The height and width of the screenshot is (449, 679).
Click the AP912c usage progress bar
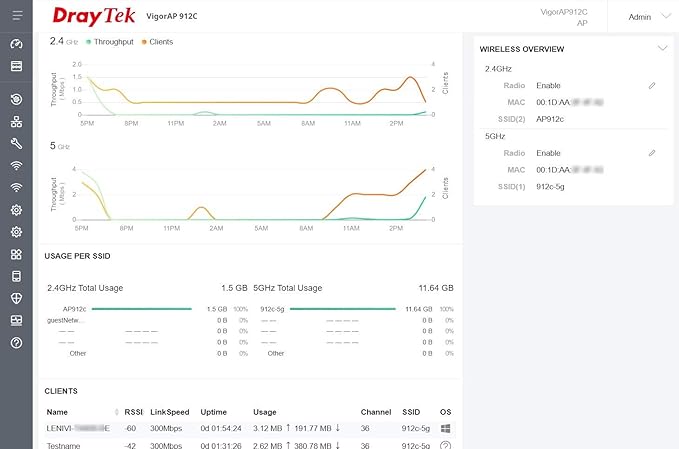pos(148,309)
